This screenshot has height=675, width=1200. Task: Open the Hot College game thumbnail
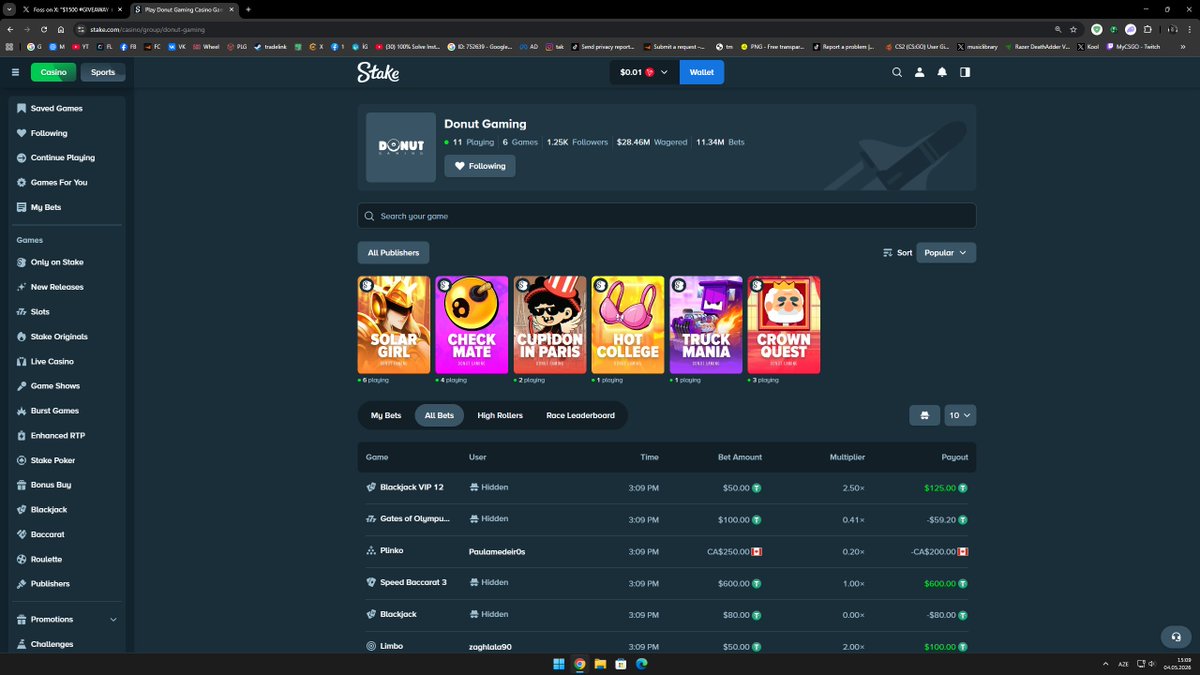click(628, 325)
